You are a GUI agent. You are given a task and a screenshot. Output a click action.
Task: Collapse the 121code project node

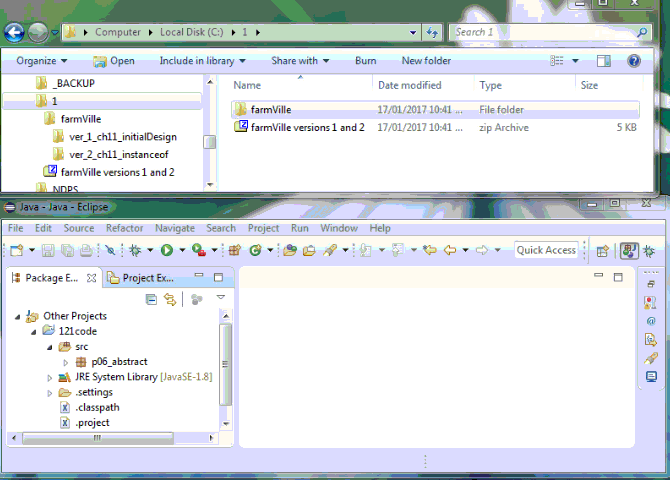34,332
